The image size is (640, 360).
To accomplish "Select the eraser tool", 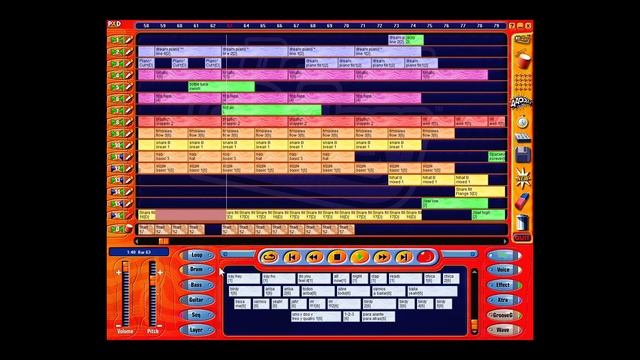I will (x=523, y=201).
